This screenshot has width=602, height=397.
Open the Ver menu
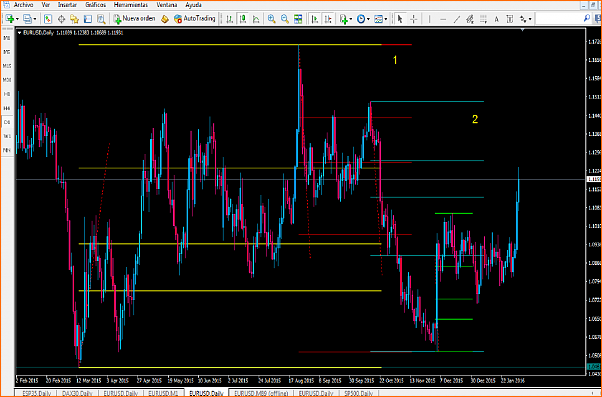(x=46, y=5)
